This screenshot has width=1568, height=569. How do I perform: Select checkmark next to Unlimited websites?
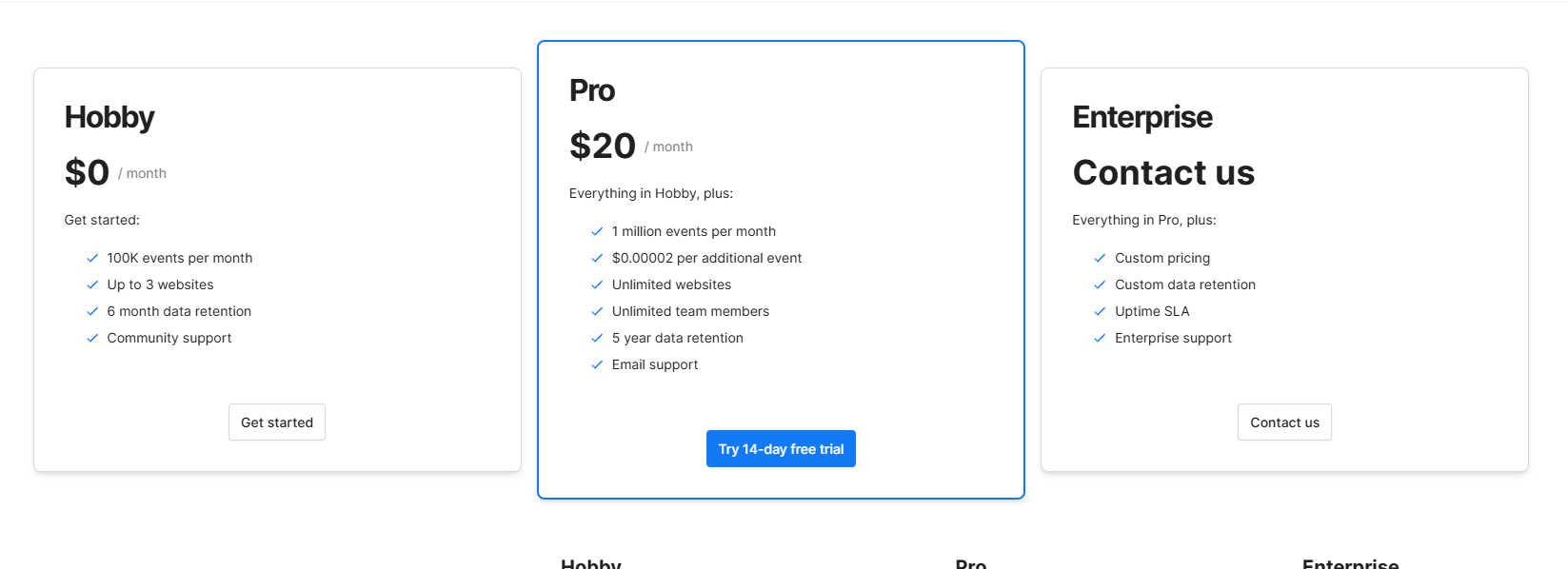(x=597, y=284)
